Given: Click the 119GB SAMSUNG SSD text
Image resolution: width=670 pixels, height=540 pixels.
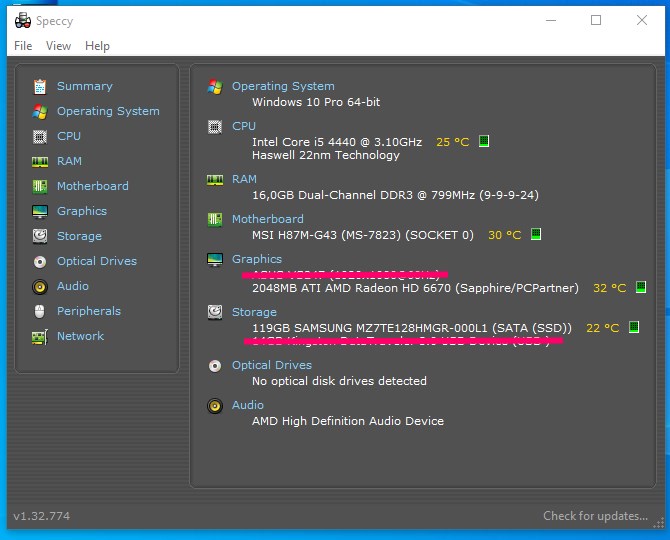Looking at the screenshot, I should click(411, 329).
